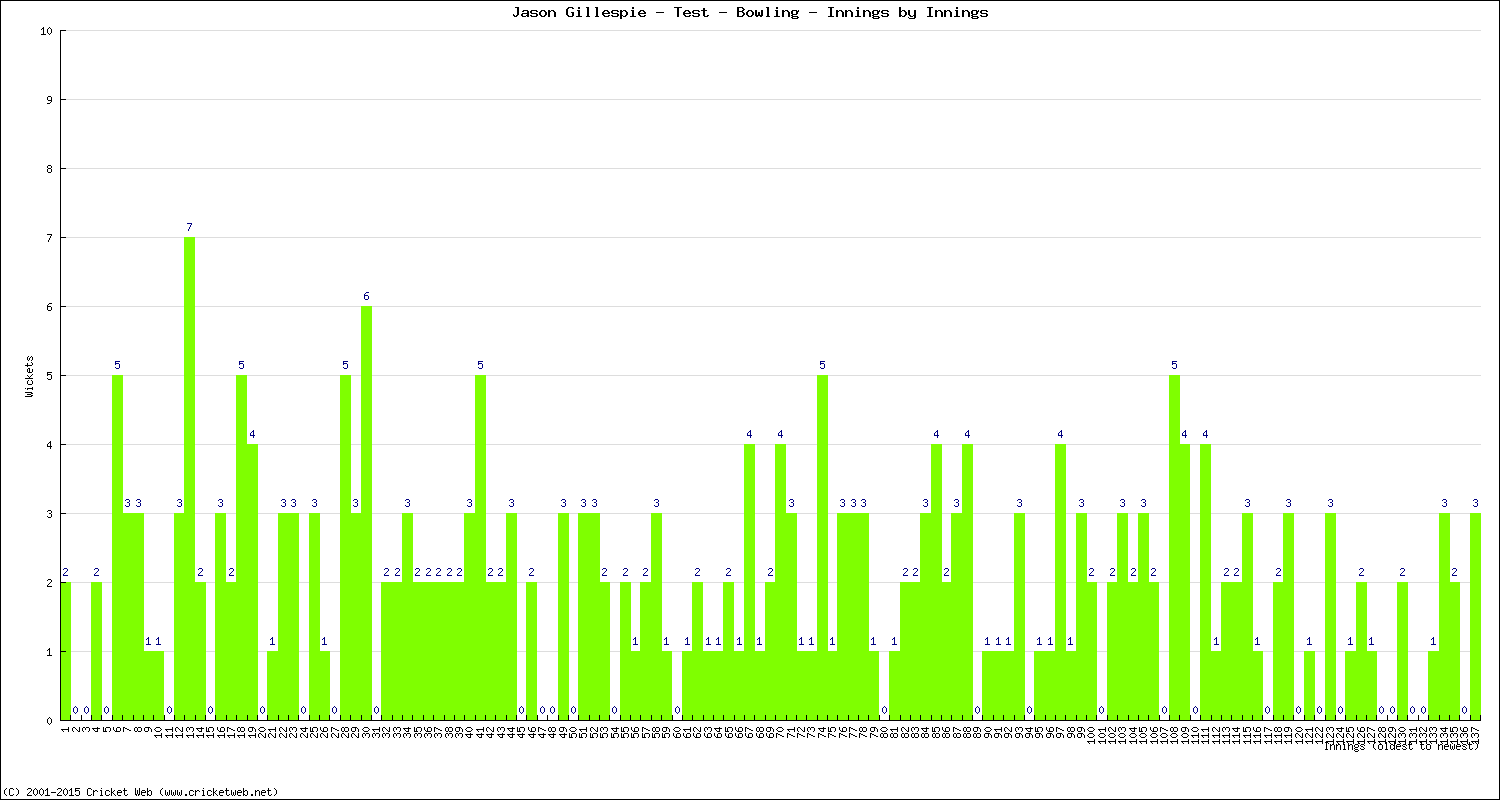The width and height of the screenshot is (1500, 800).
Task: Select the y-axis tick label 8
Action: tap(50, 169)
